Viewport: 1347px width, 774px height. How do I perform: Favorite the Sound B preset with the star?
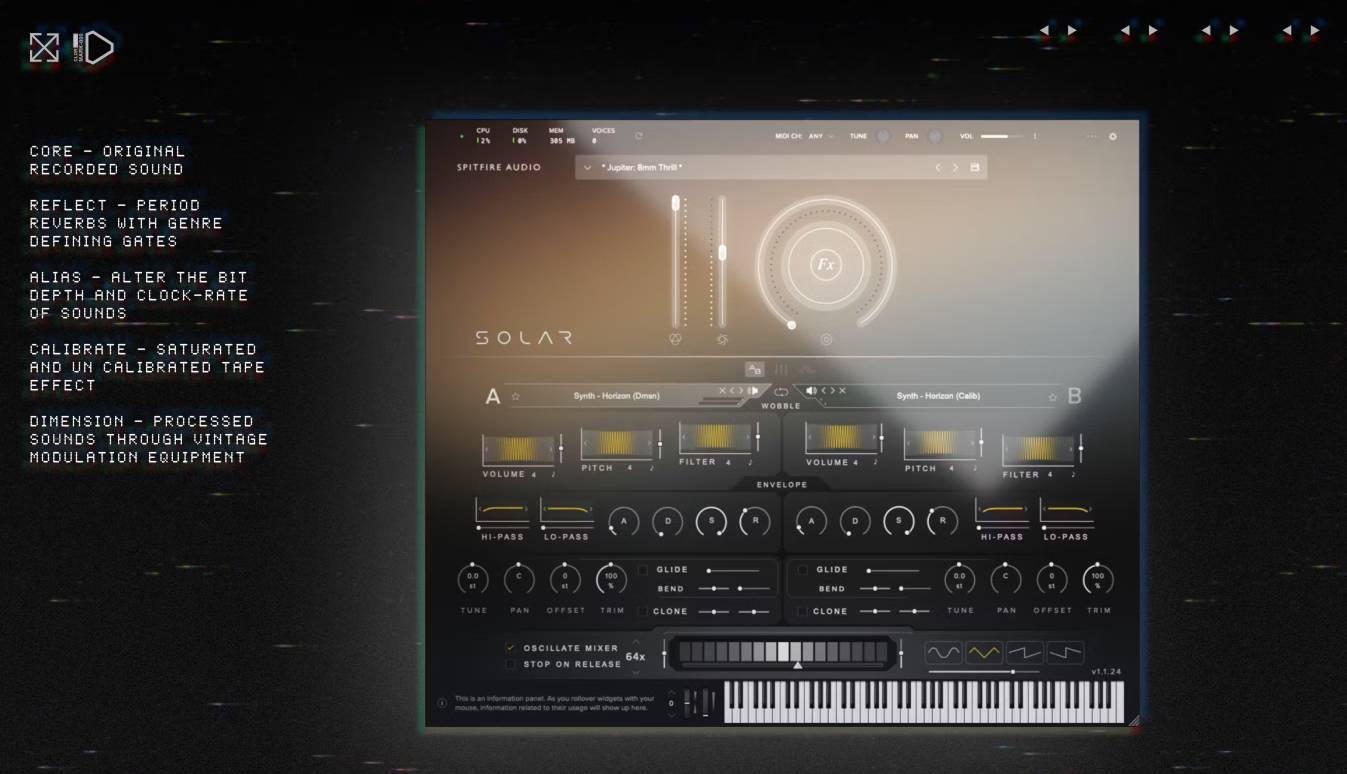point(1052,397)
